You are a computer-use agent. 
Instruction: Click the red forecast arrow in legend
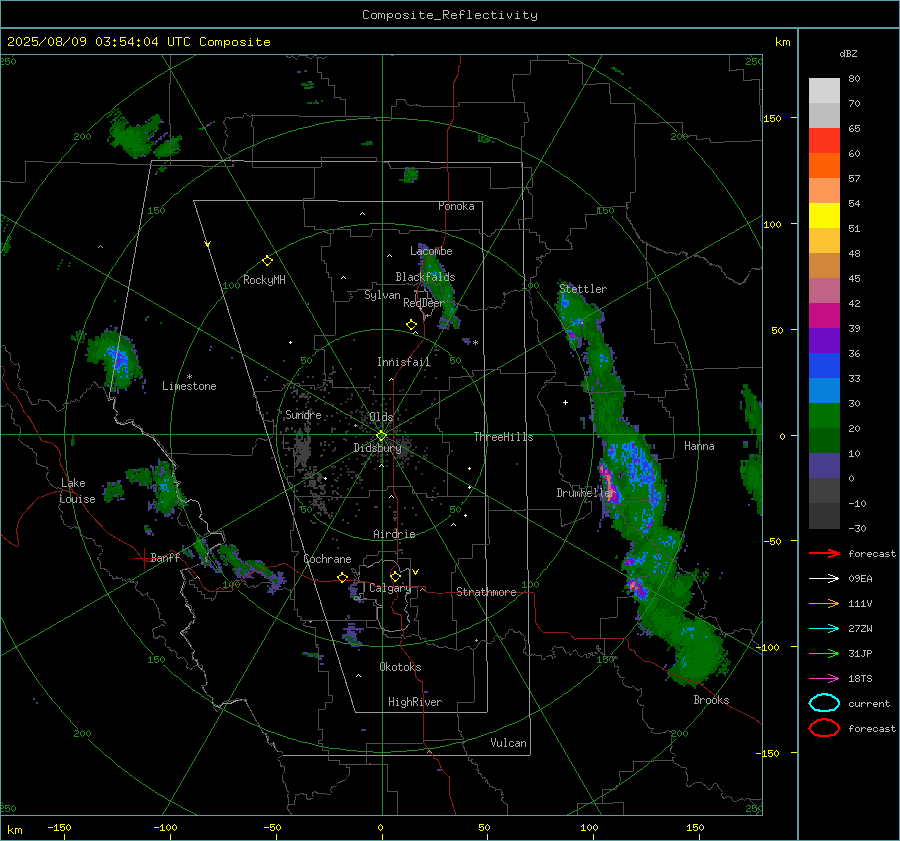(824, 553)
